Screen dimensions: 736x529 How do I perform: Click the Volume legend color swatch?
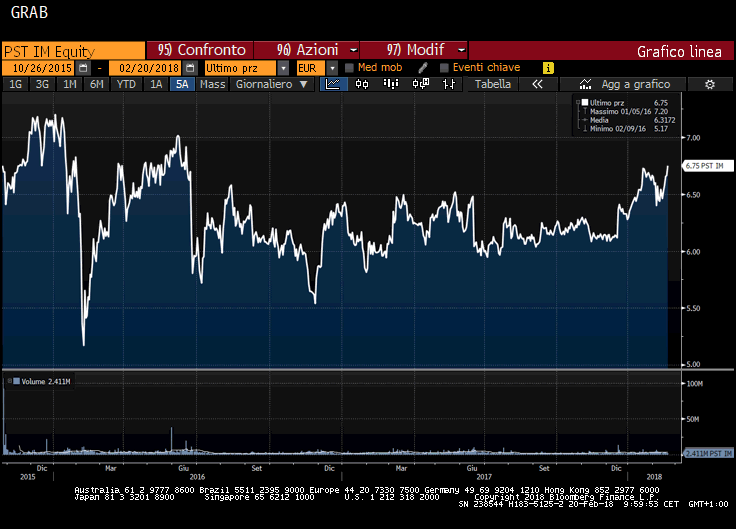pyautogui.click(x=9, y=381)
